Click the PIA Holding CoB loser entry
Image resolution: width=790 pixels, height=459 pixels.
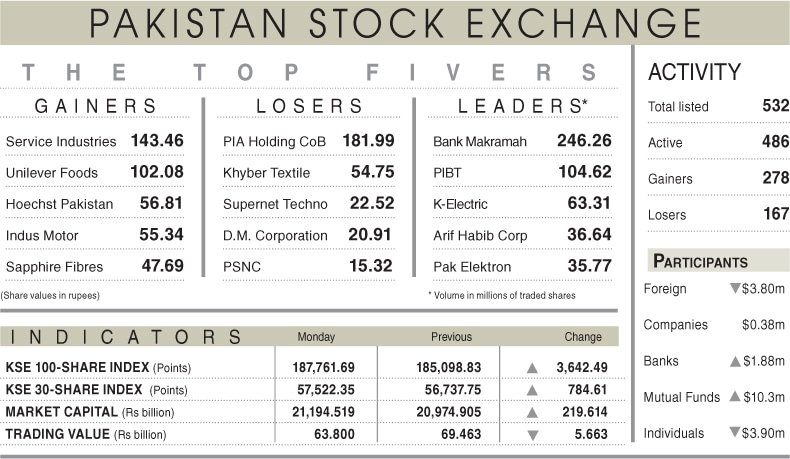click(x=277, y=142)
